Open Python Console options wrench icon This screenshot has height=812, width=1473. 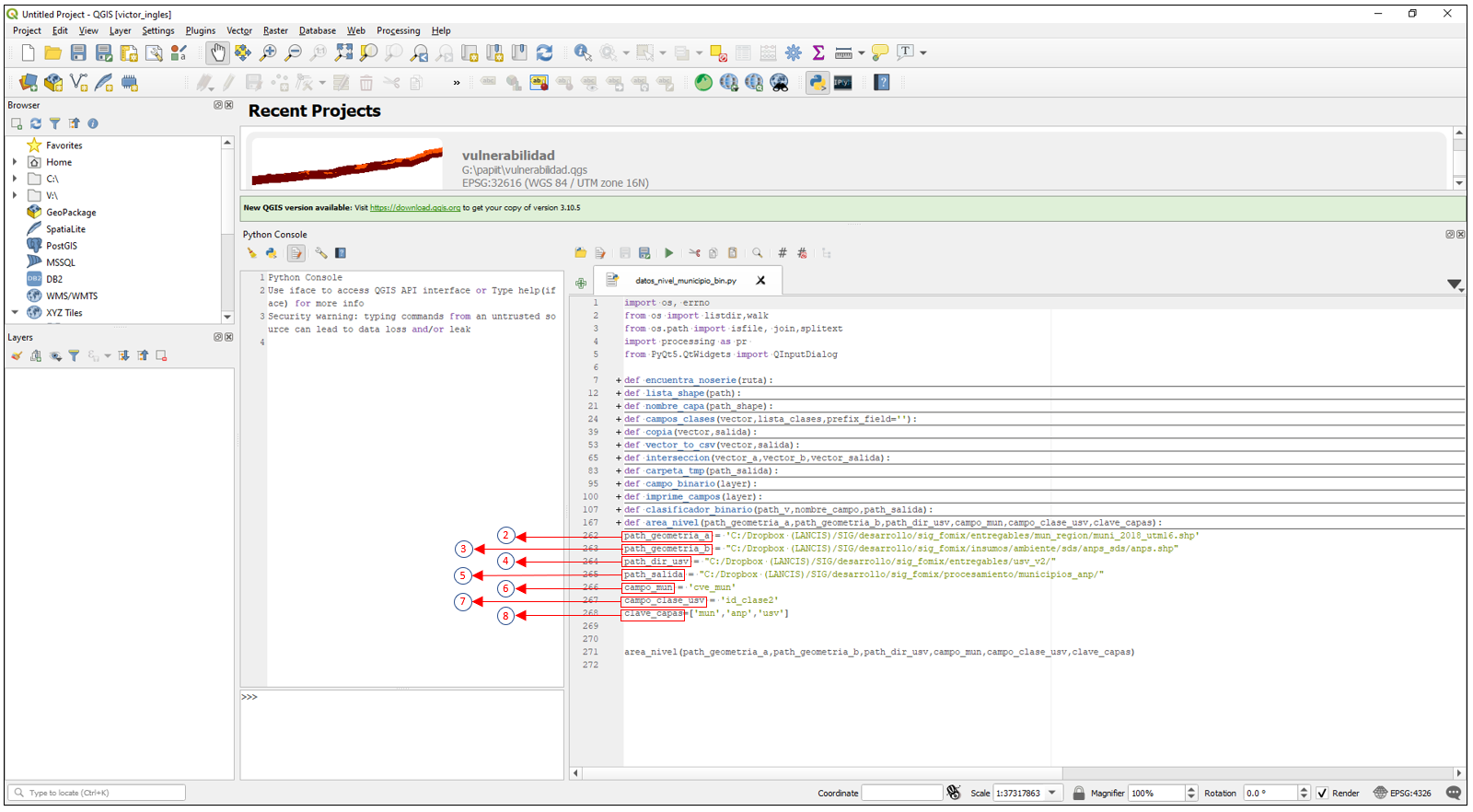coord(320,253)
